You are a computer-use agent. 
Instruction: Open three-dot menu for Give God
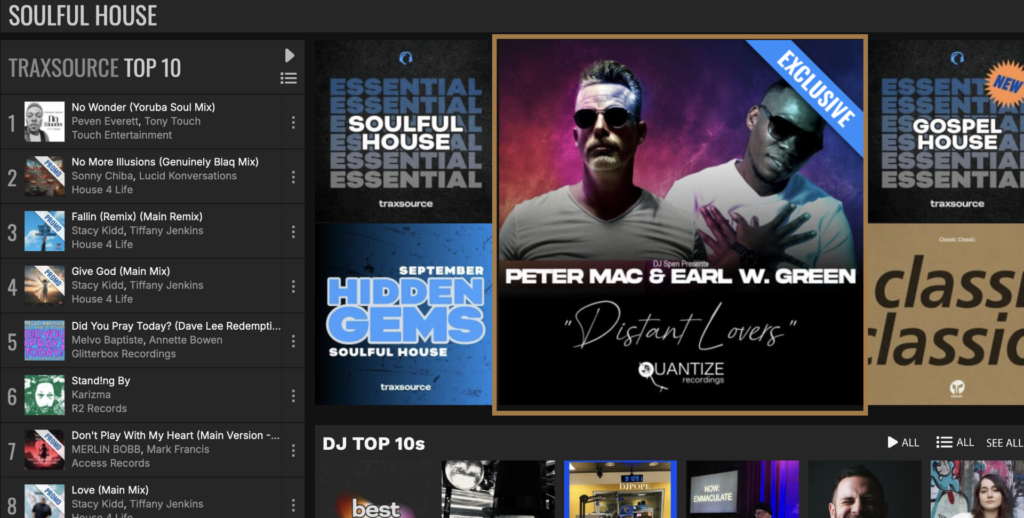tap(293, 286)
